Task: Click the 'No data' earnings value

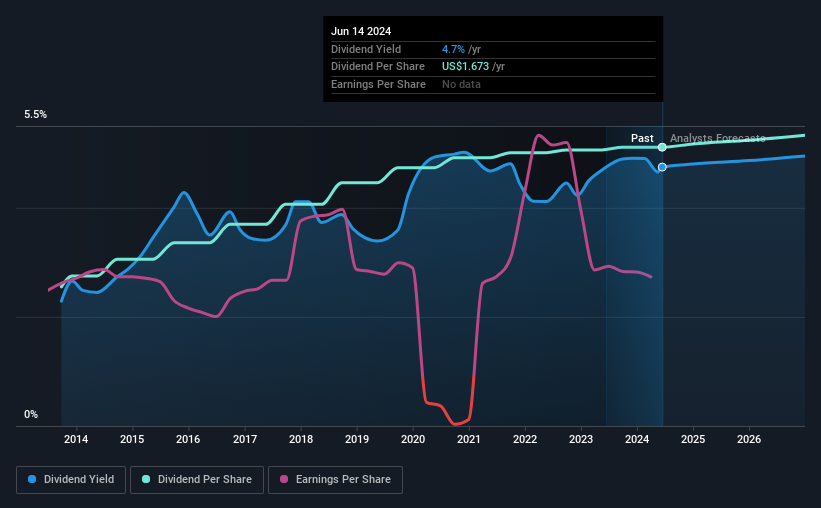Action: 461,84
